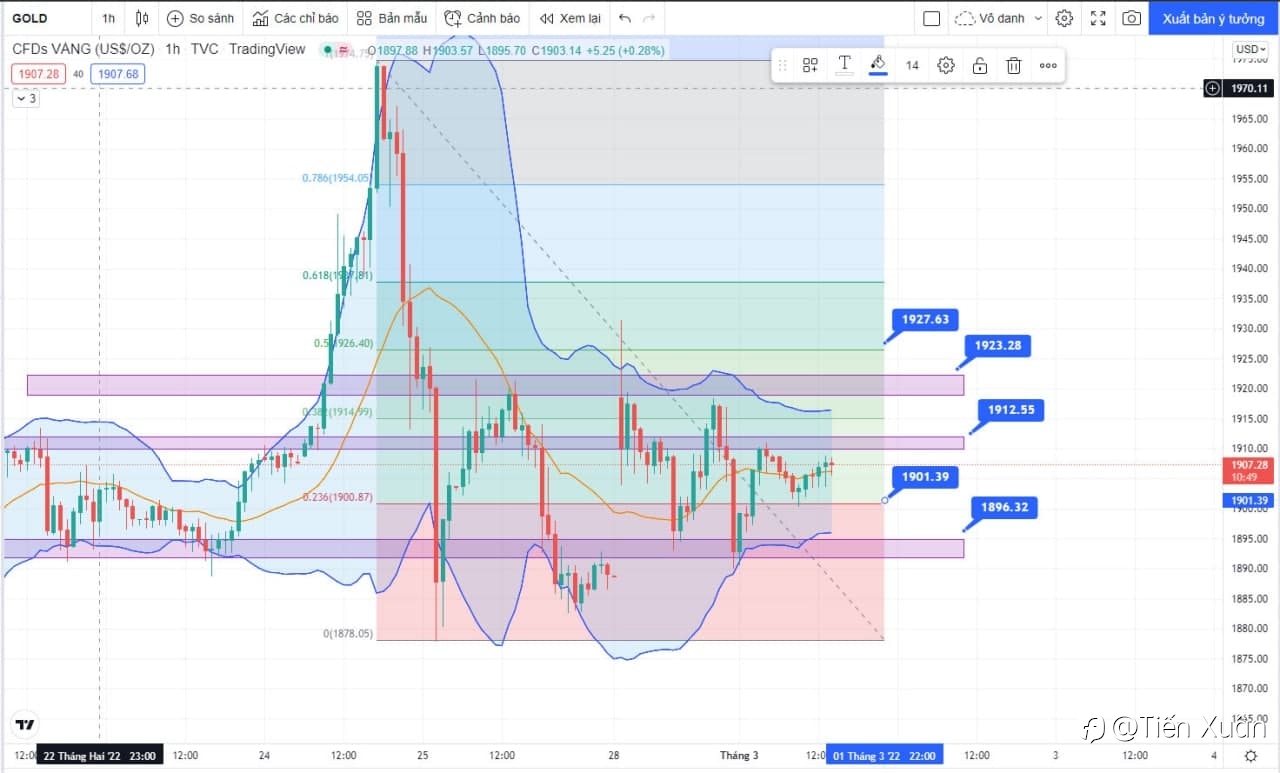1280x773 pixels.
Task: Click So sánh compare symbol button
Action: 201,18
